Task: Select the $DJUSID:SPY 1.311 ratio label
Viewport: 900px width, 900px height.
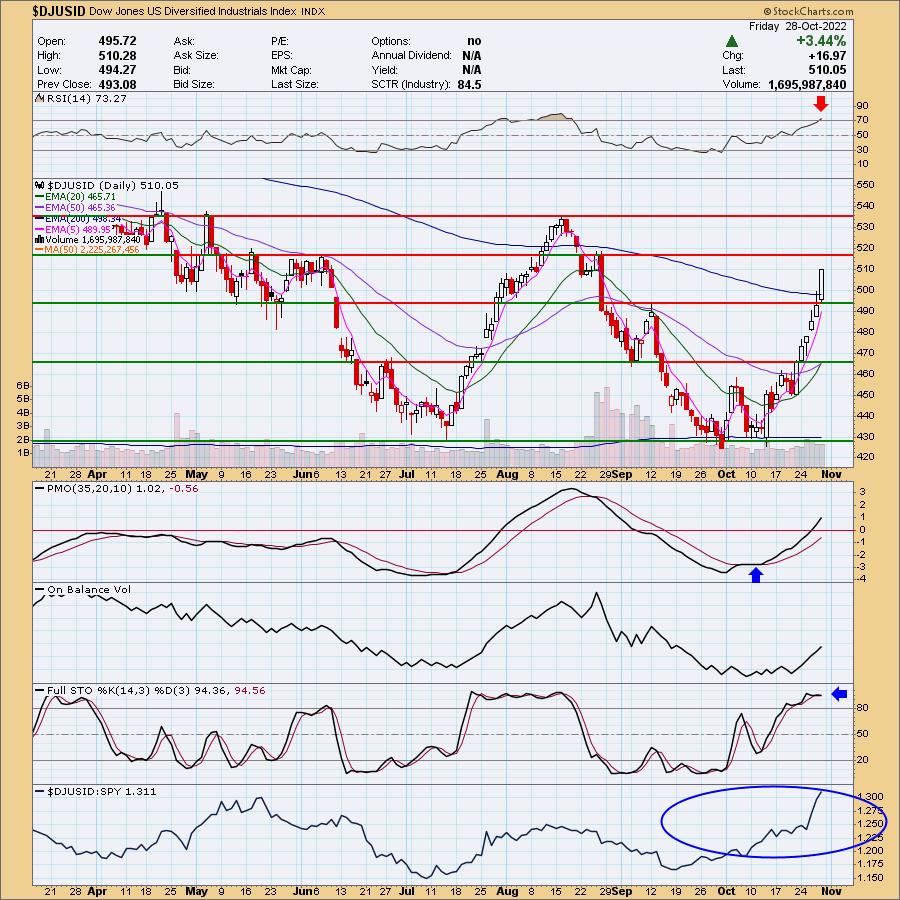Action: pos(102,791)
